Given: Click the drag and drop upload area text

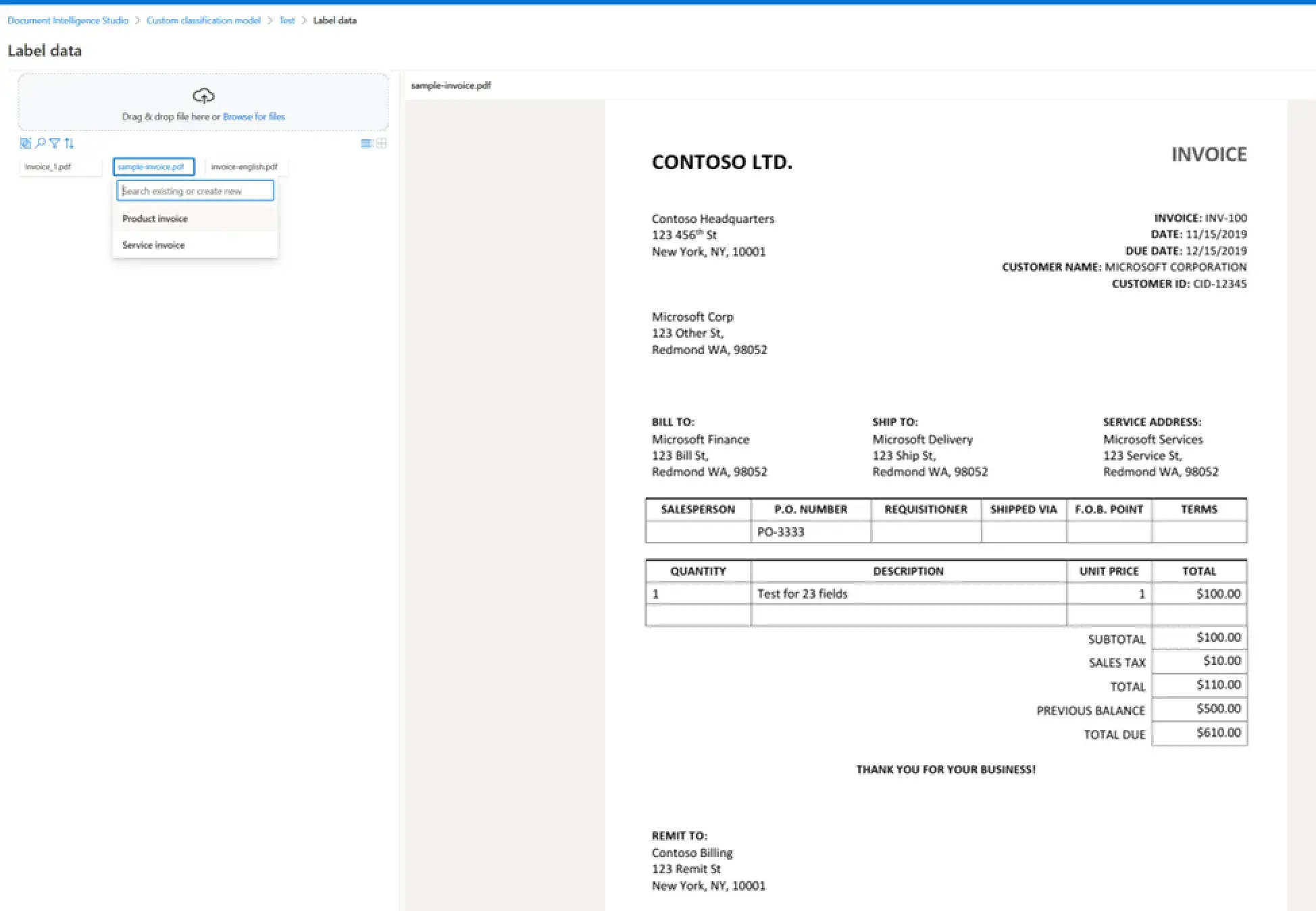Looking at the screenshot, I should coord(203,116).
